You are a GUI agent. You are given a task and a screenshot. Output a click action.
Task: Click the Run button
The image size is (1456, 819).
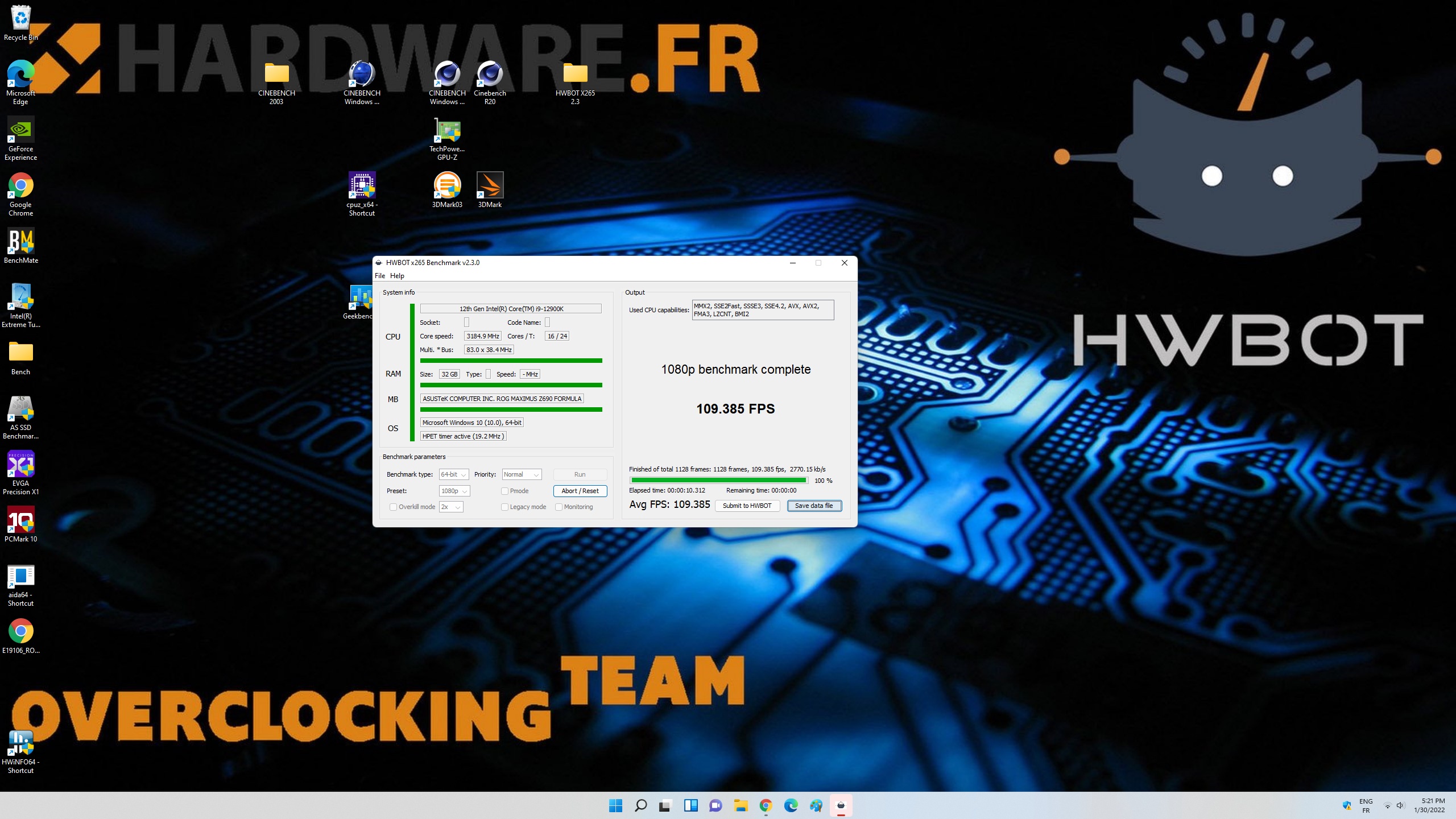[x=580, y=474]
